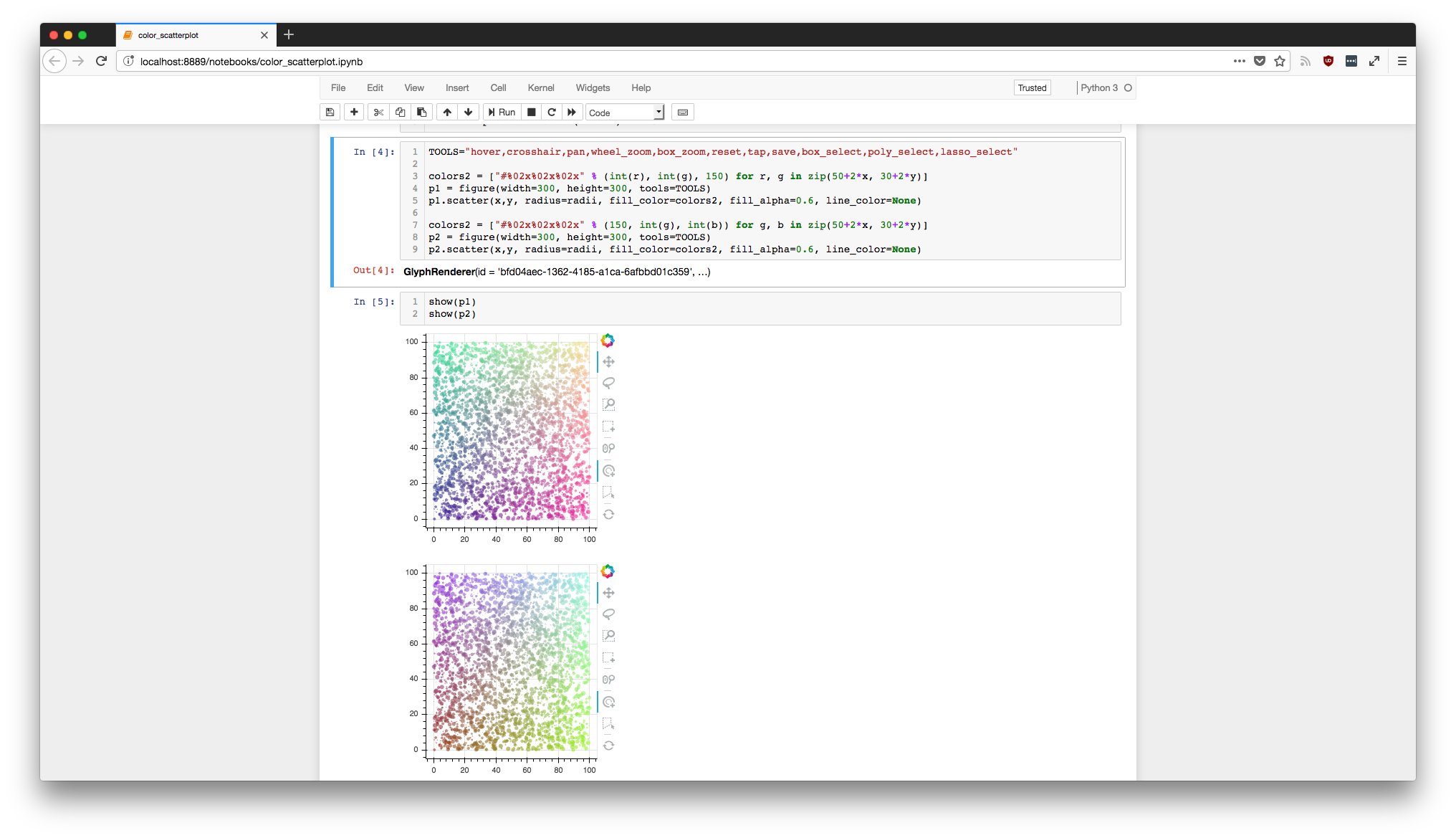The height and width of the screenshot is (838, 1456).
Task: Open the Kernel menu
Action: click(540, 87)
